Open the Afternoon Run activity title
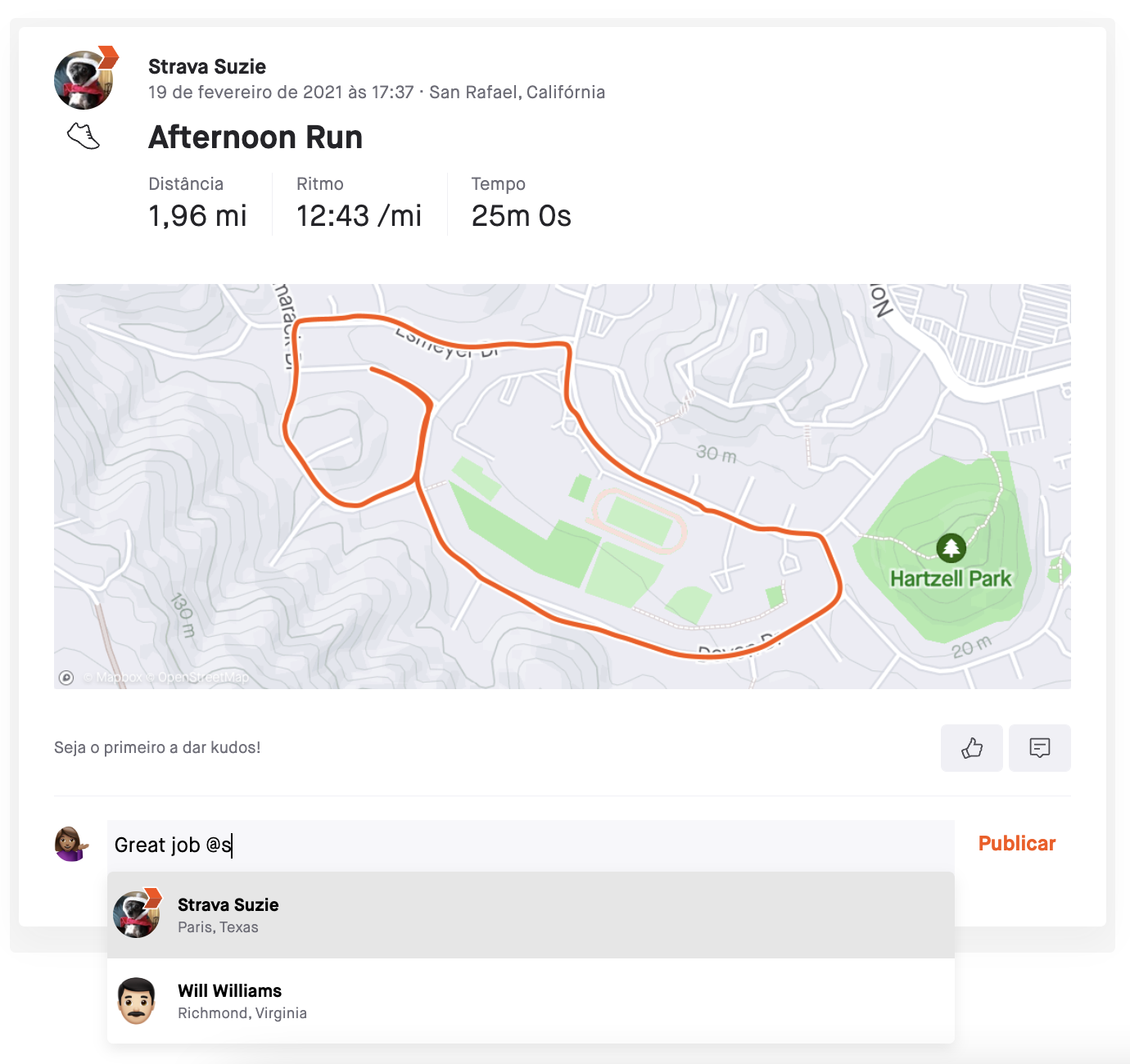 (x=255, y=138)
